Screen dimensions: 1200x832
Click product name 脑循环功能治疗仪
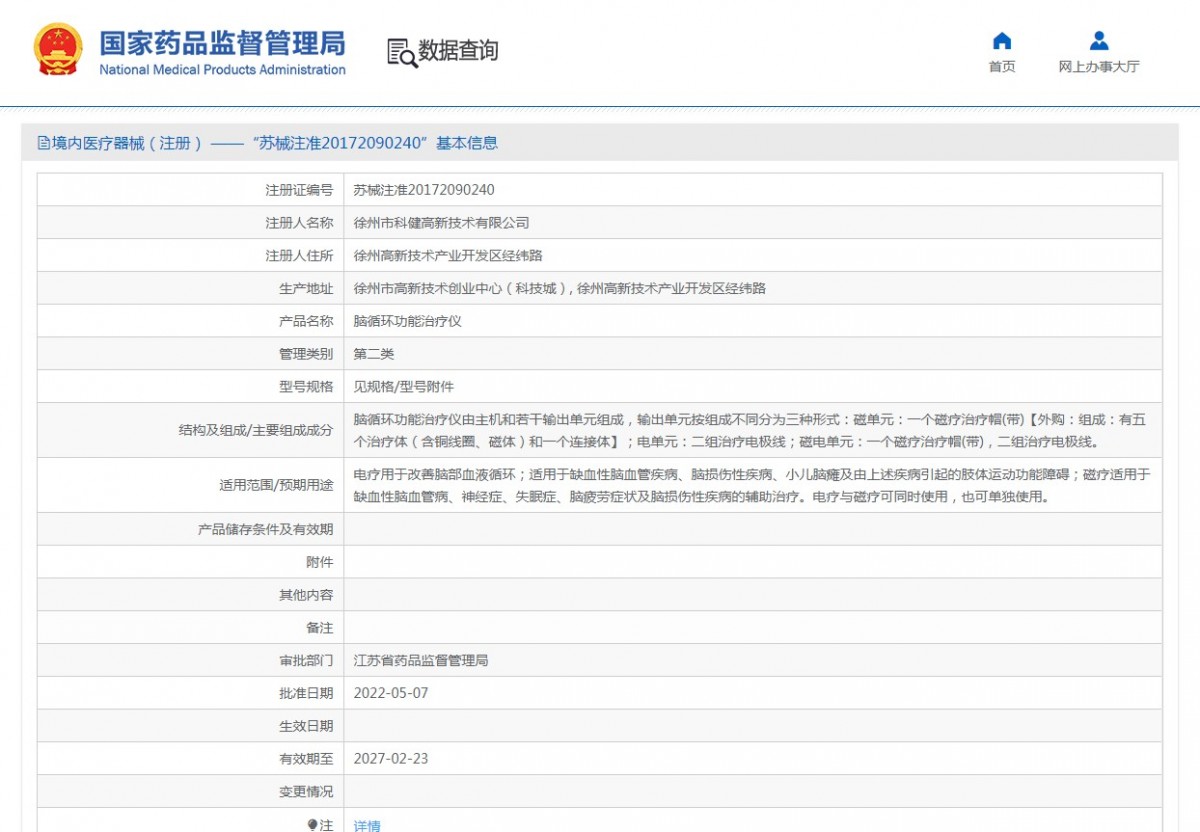click(x=407, y=321)
